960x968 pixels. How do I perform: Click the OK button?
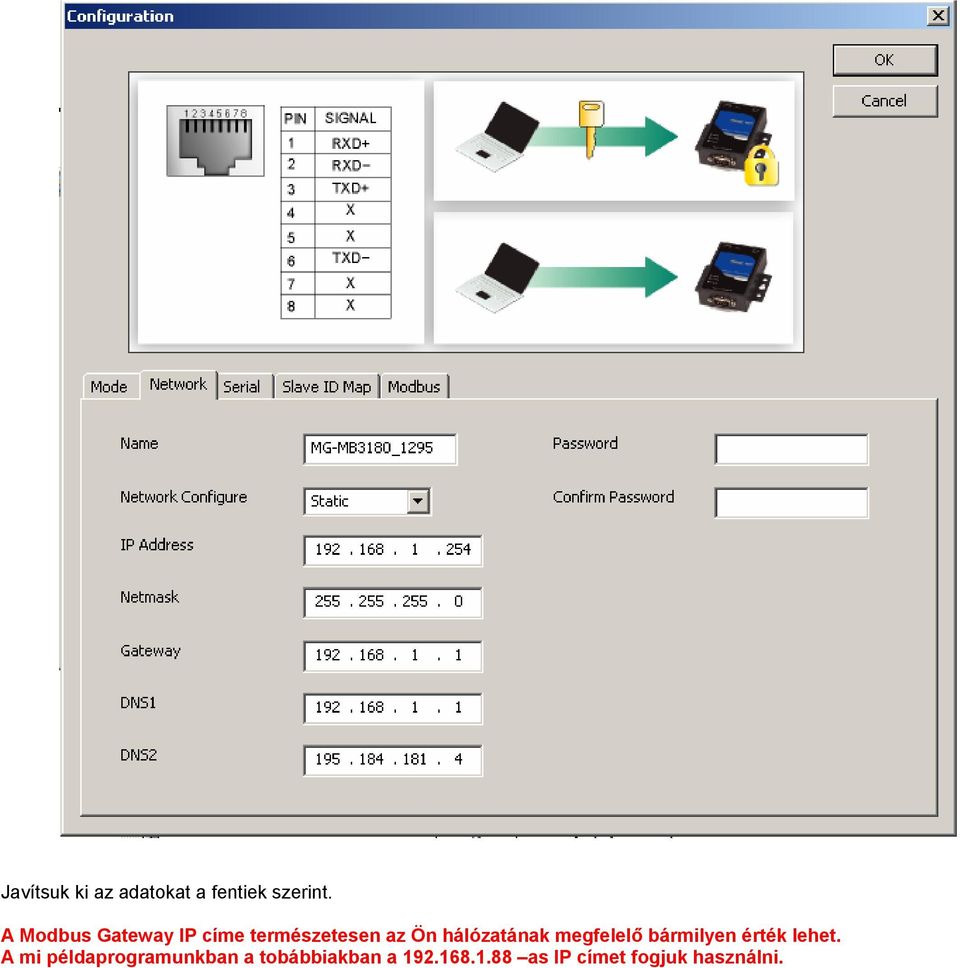885,60
